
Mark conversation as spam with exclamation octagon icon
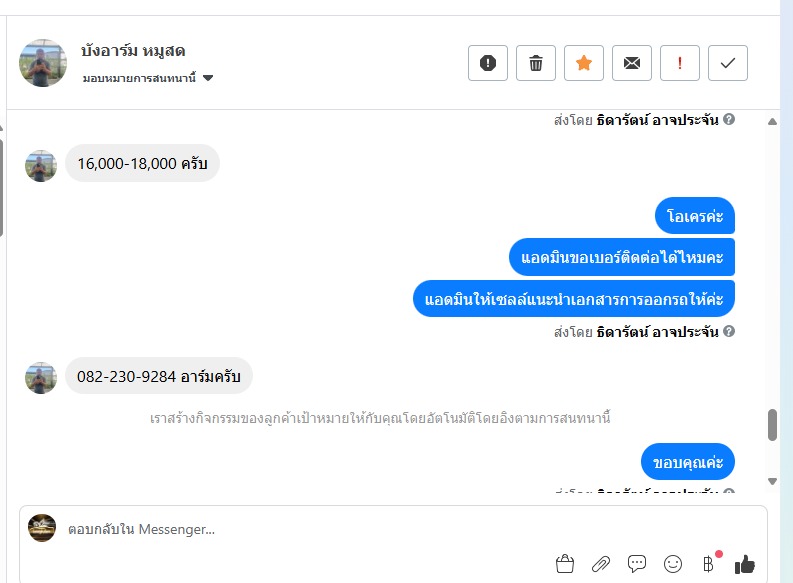tap(488, 63)
